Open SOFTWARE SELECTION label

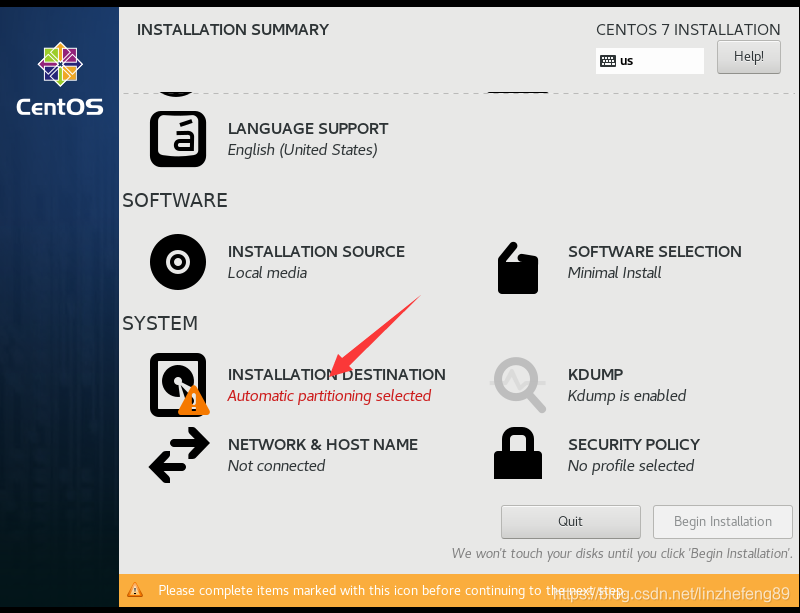pos(655,252)
